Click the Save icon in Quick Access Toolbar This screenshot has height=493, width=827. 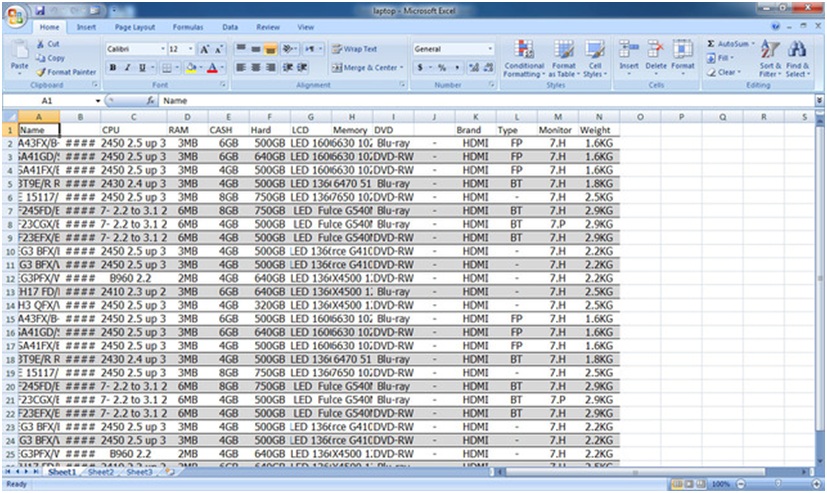[x=41, y=10]
